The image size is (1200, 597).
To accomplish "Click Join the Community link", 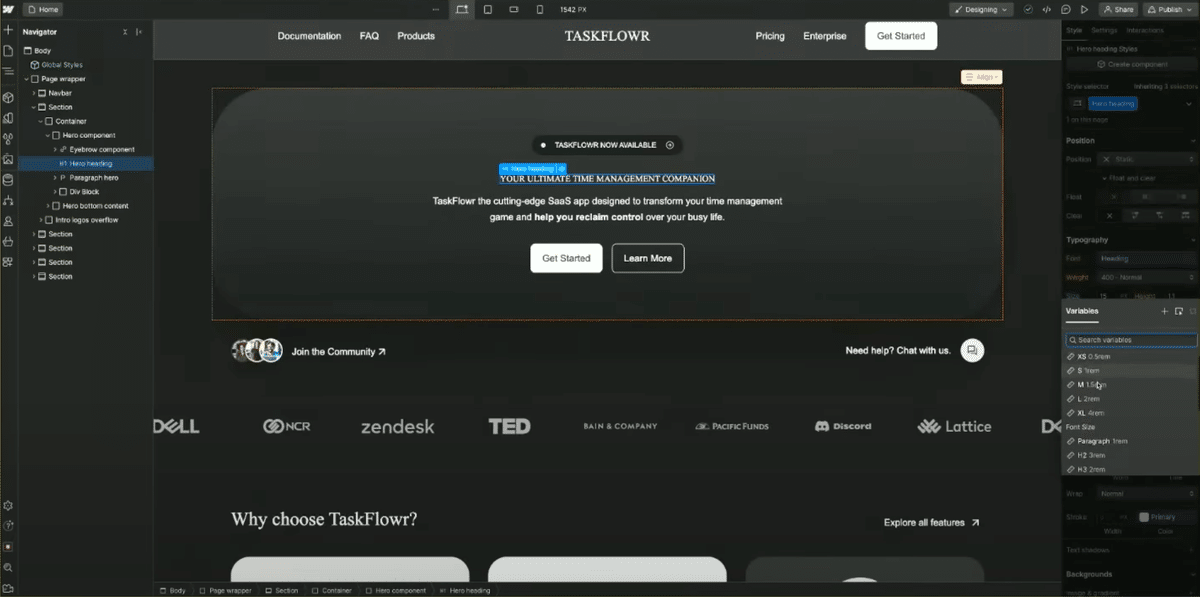I will (x=338, y=352).
